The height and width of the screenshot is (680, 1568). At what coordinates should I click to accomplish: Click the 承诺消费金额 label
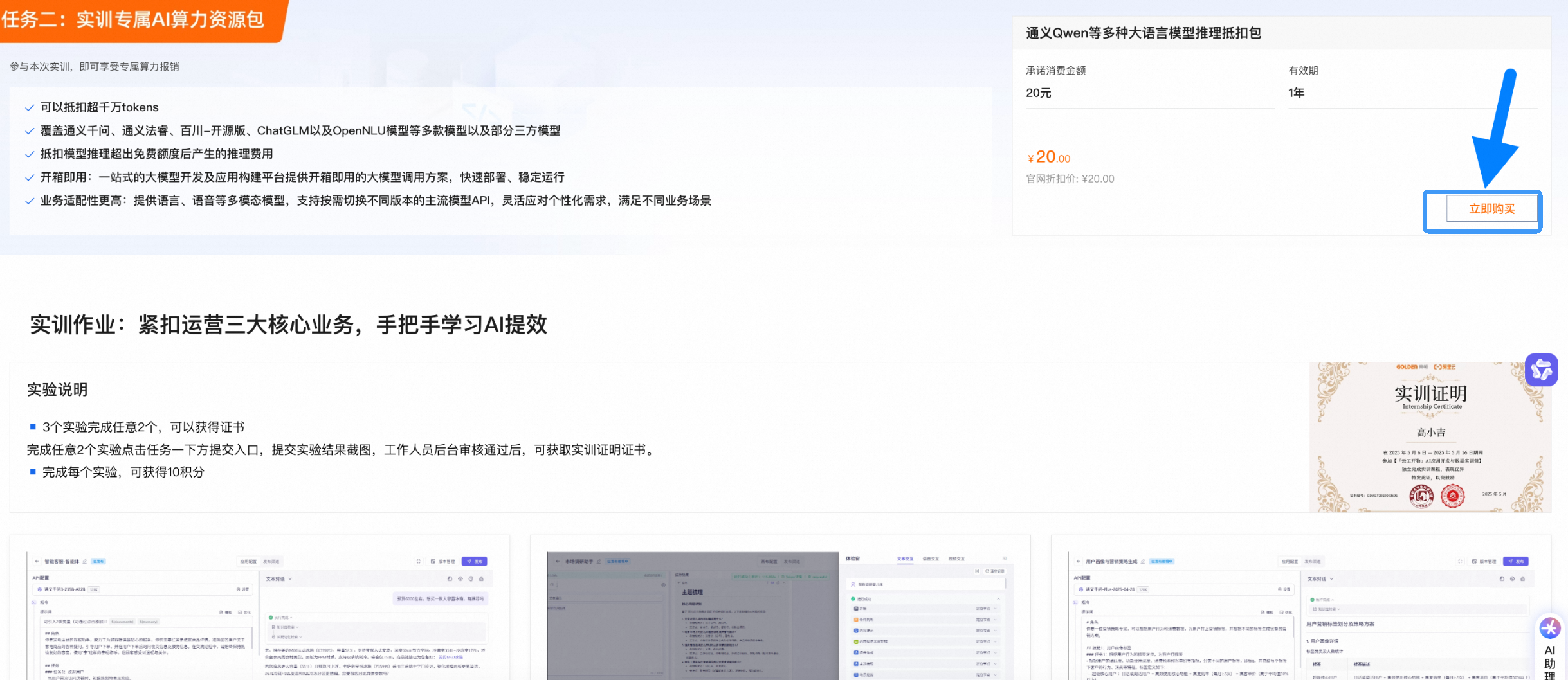[1055, 71]
